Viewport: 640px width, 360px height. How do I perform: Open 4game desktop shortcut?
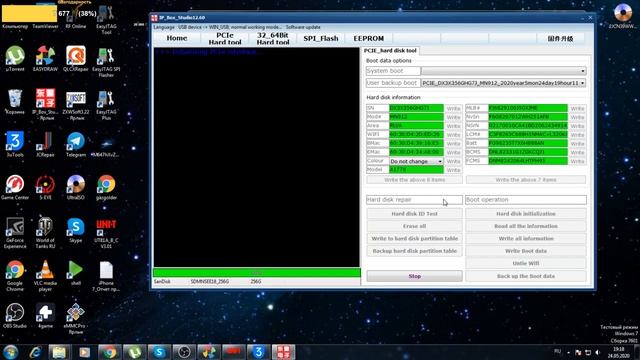[45, 316]
